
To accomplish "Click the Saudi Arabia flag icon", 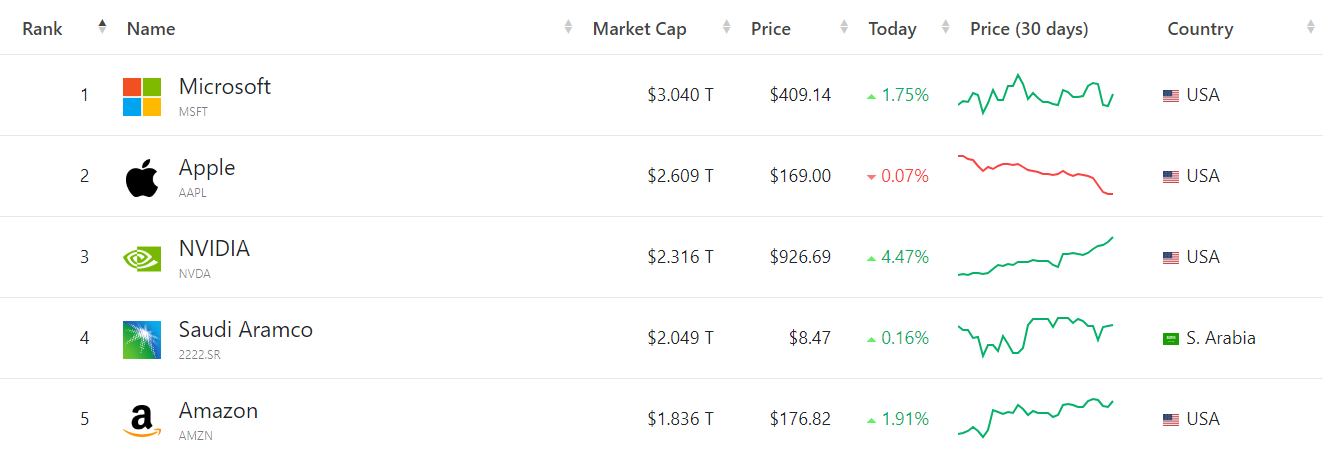I will click(1171, 339).
